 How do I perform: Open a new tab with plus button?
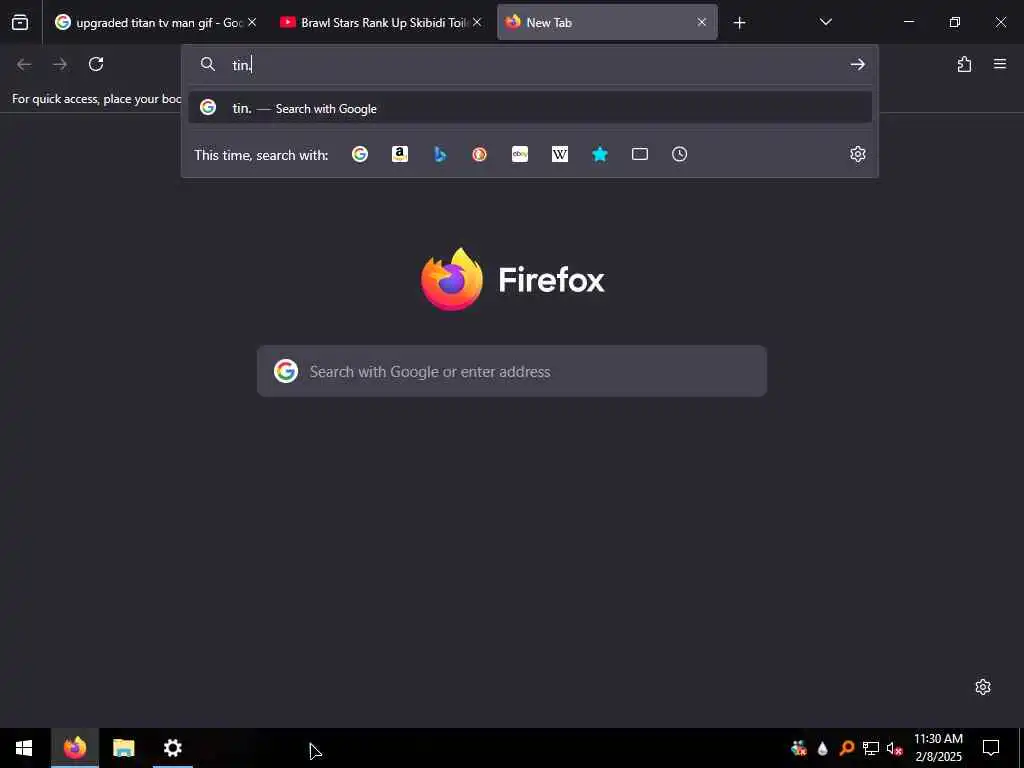point(739,23)
